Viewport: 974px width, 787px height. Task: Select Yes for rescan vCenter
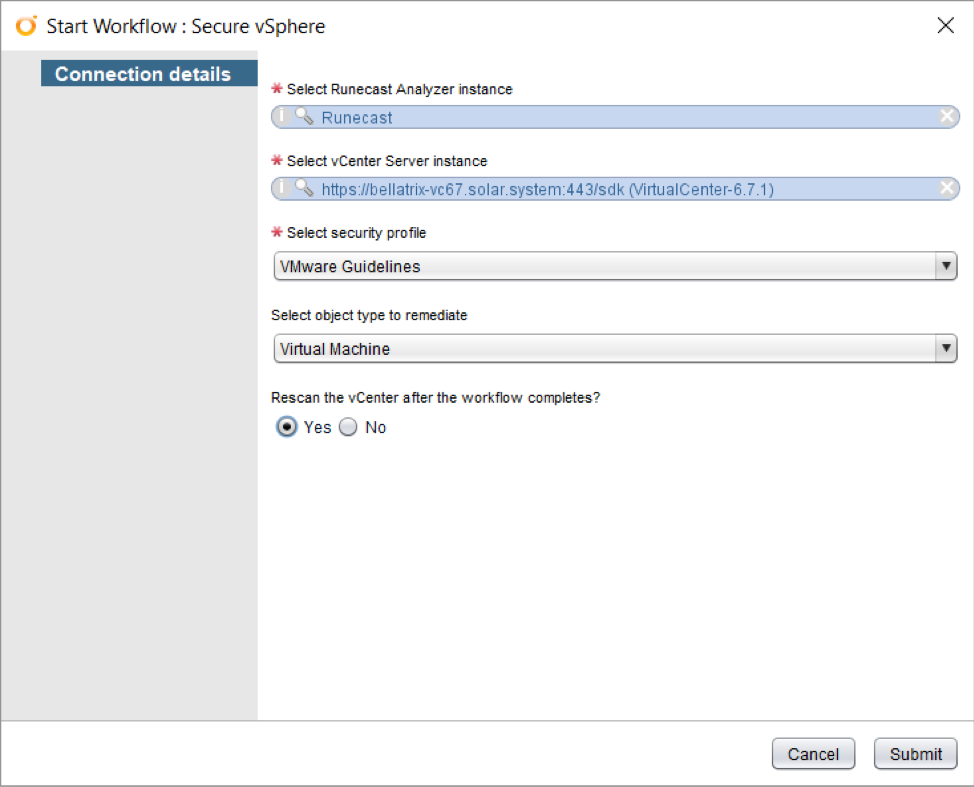click(286, 427)
